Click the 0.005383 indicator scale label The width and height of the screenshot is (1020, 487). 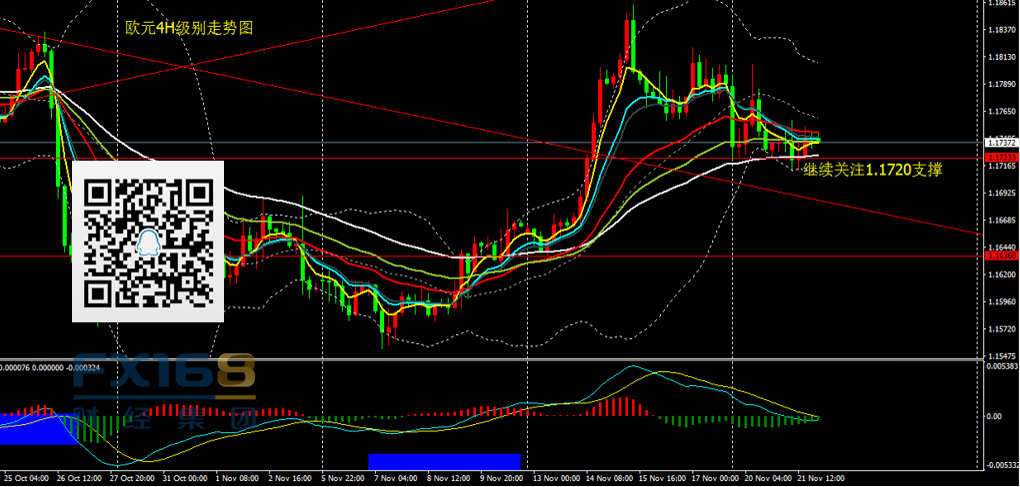coord(1000,367)
